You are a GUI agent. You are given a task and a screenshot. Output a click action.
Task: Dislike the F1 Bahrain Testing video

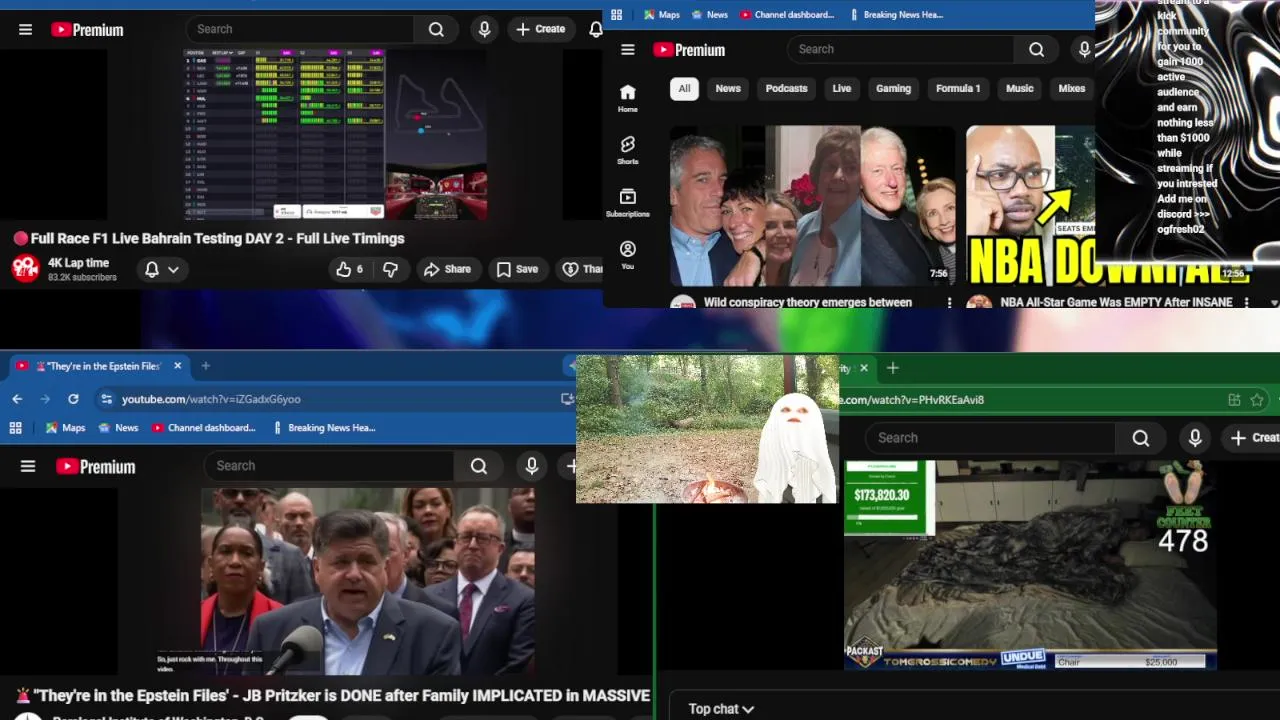(391, 269)
